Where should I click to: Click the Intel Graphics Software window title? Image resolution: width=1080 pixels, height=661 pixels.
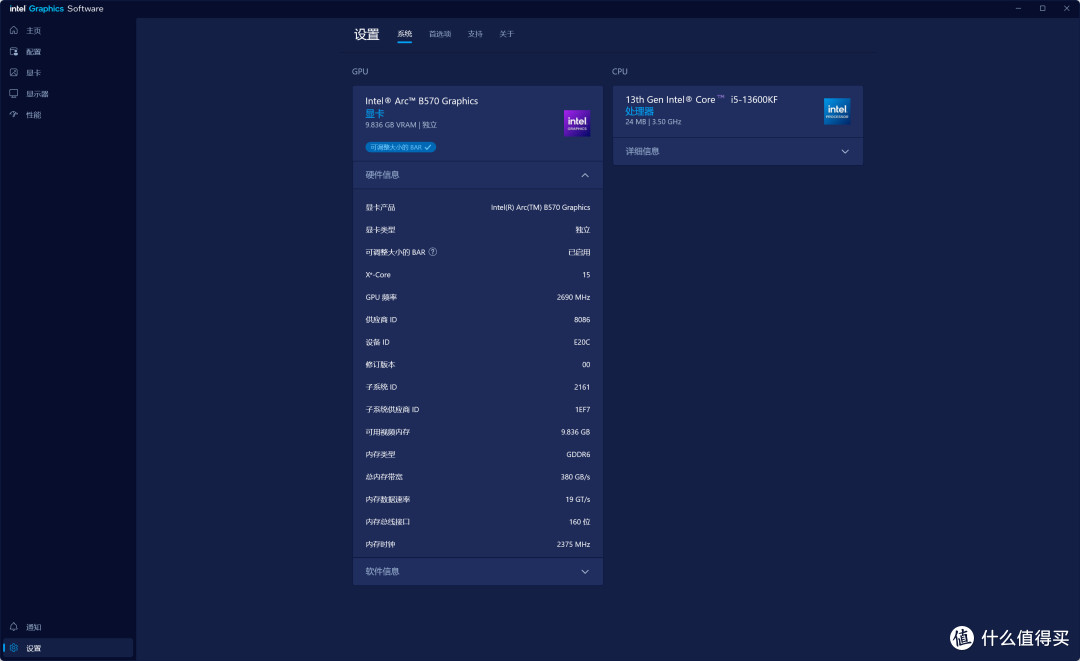(56, 9)
